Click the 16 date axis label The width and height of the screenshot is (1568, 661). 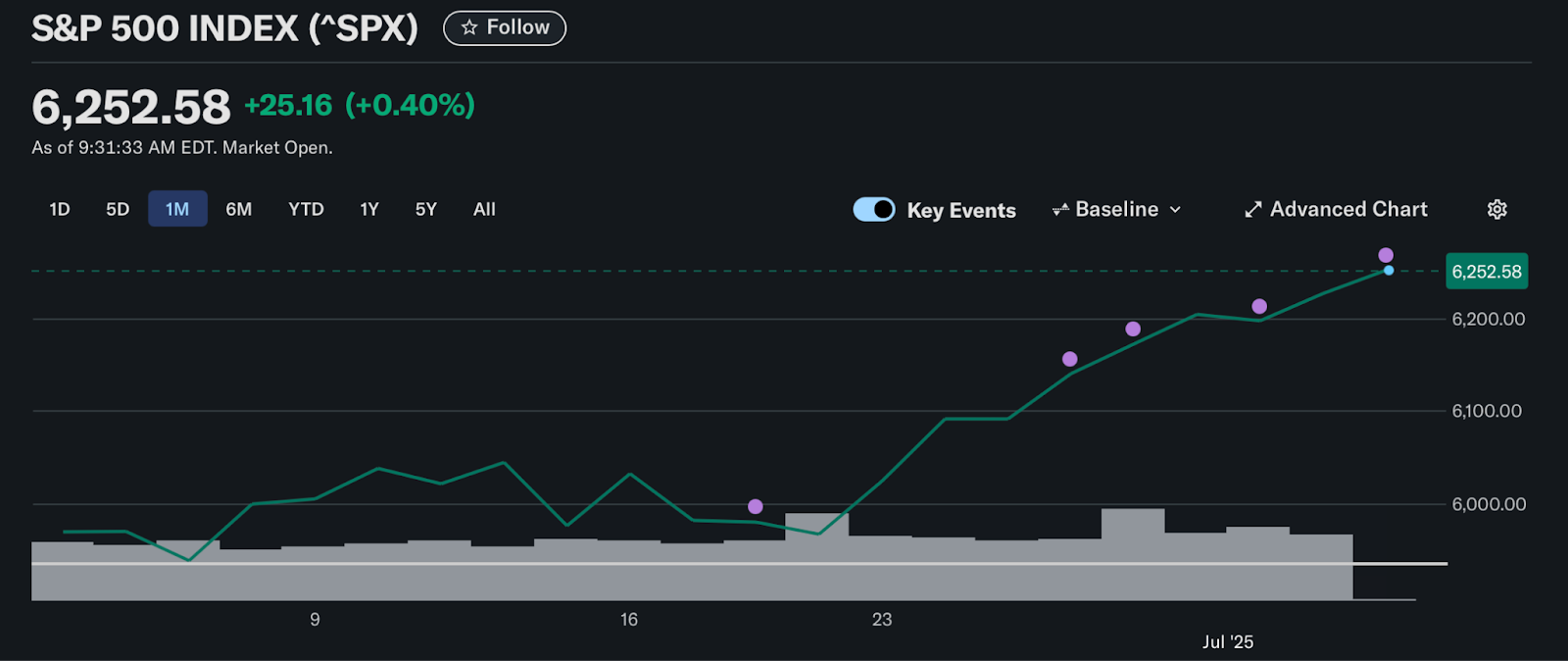629,619
